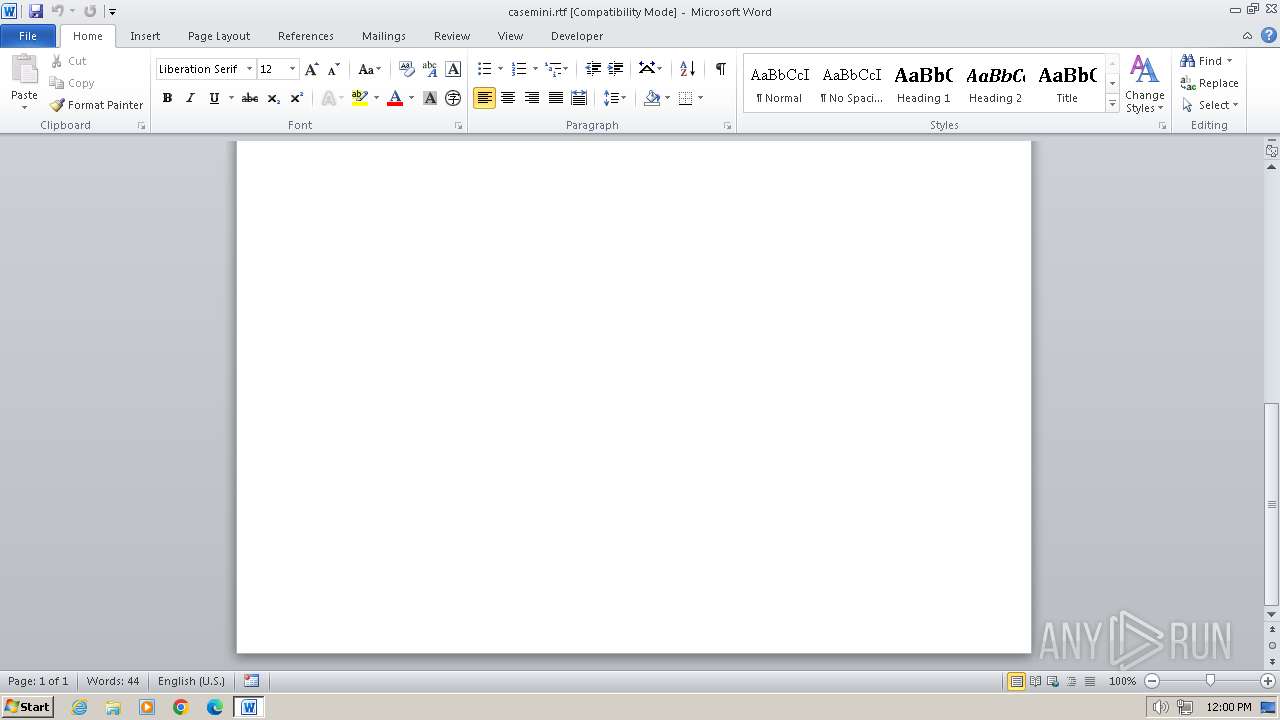The width and height of the screenshot is (1280, 720).
Task: Toggle Underline formatting
Action: tap(214, 98)
